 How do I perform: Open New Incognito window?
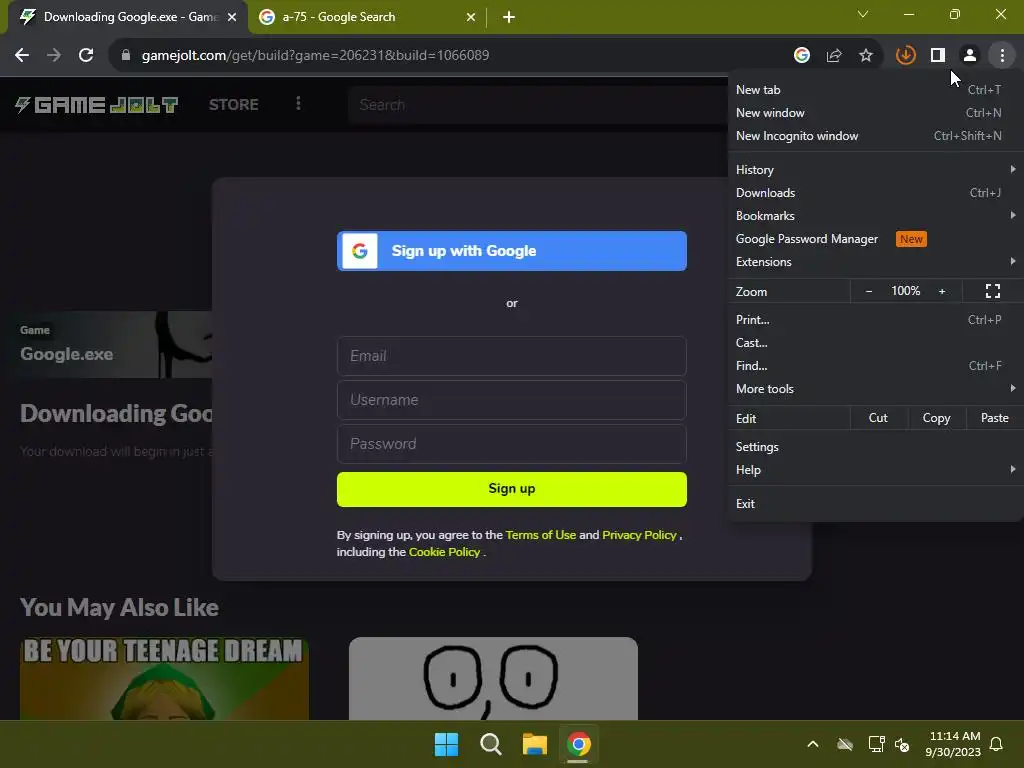click(875, 135)
